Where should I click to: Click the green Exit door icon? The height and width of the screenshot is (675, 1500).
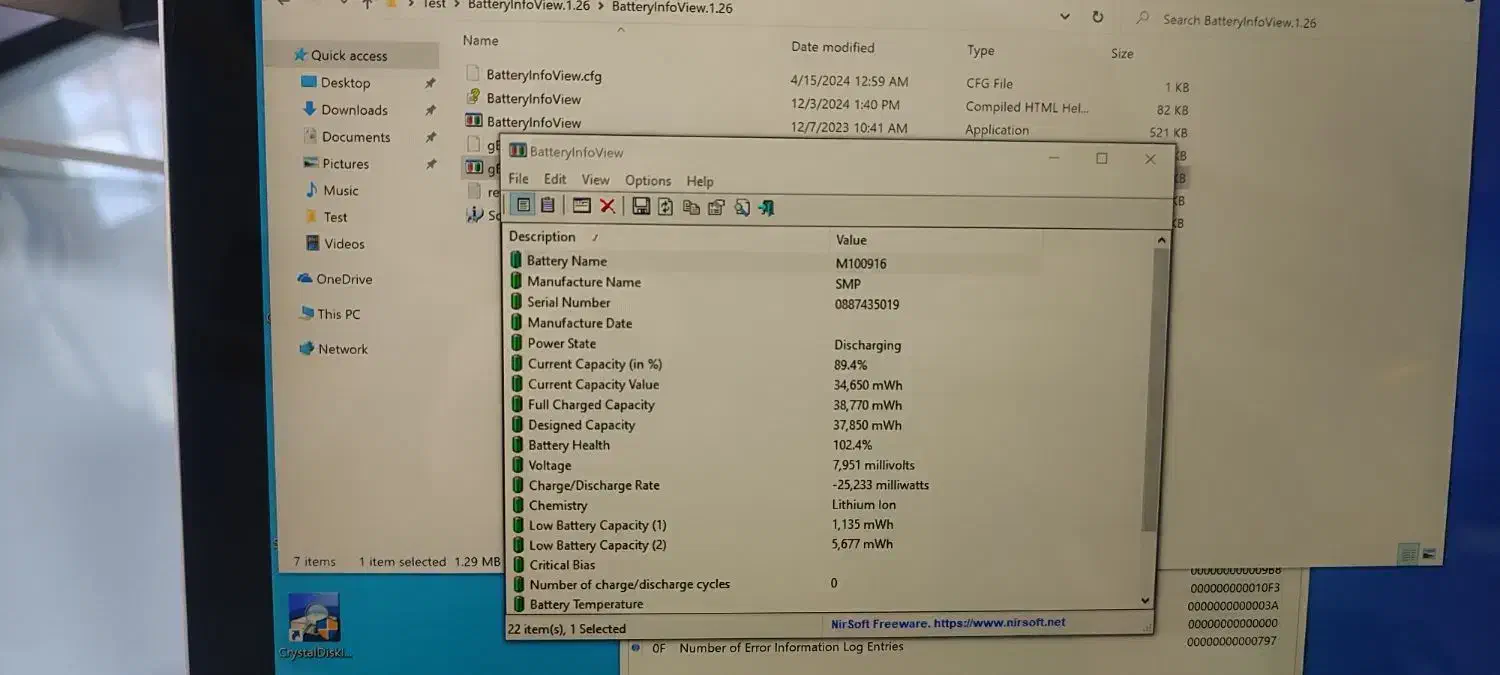767,207
